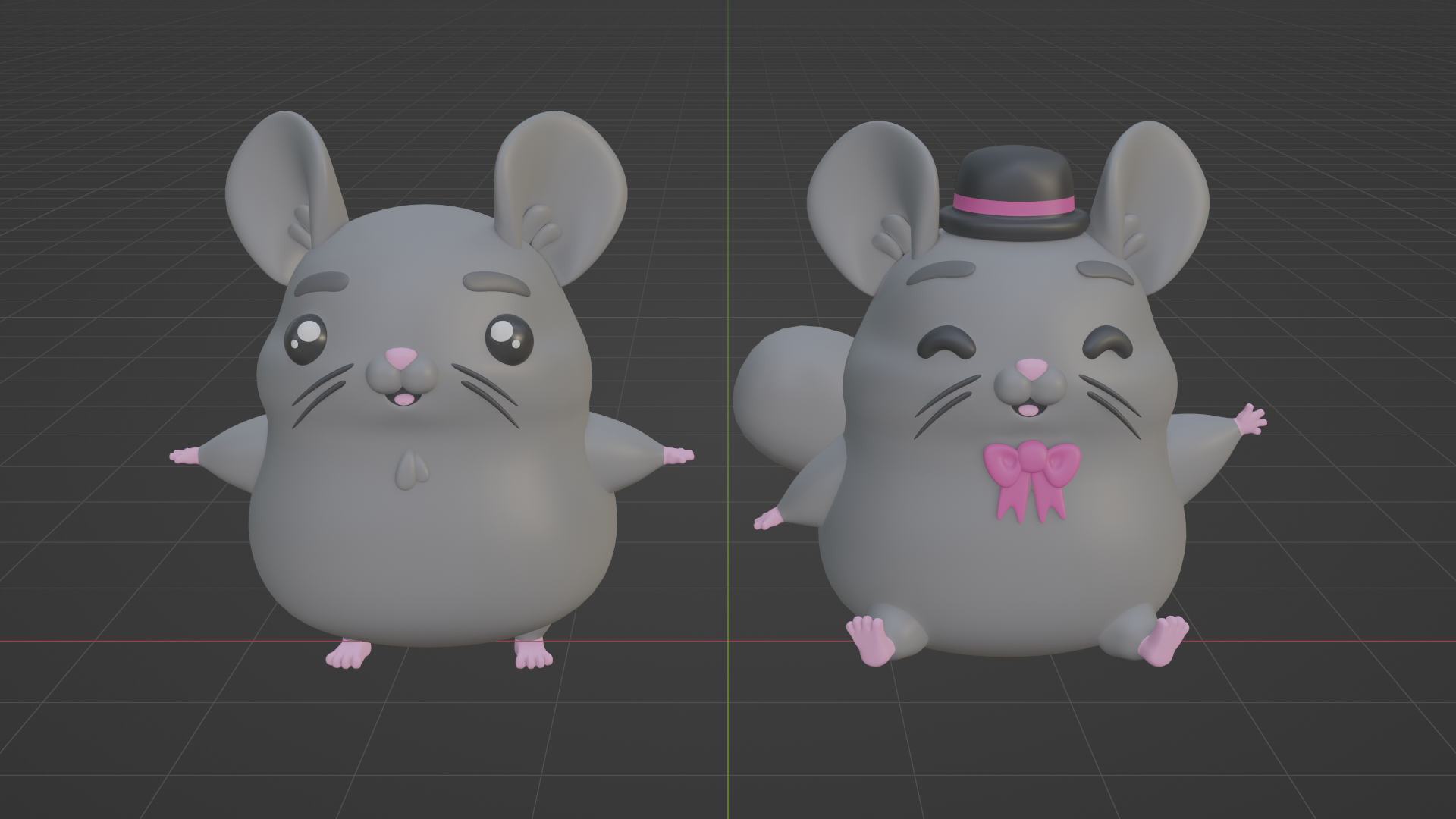Click left chinchilla's right pink foot
The height and width of the screenshot is (819, 1456).
[532, 654]
